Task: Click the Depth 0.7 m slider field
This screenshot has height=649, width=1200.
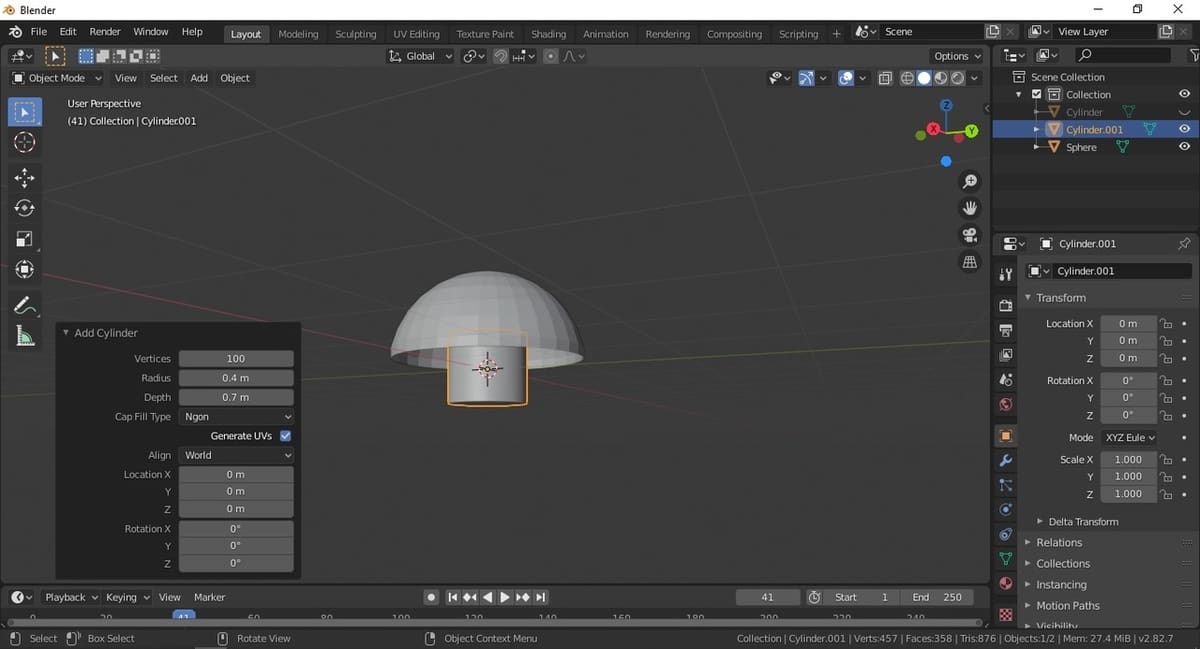Action: tap(237, 397)
